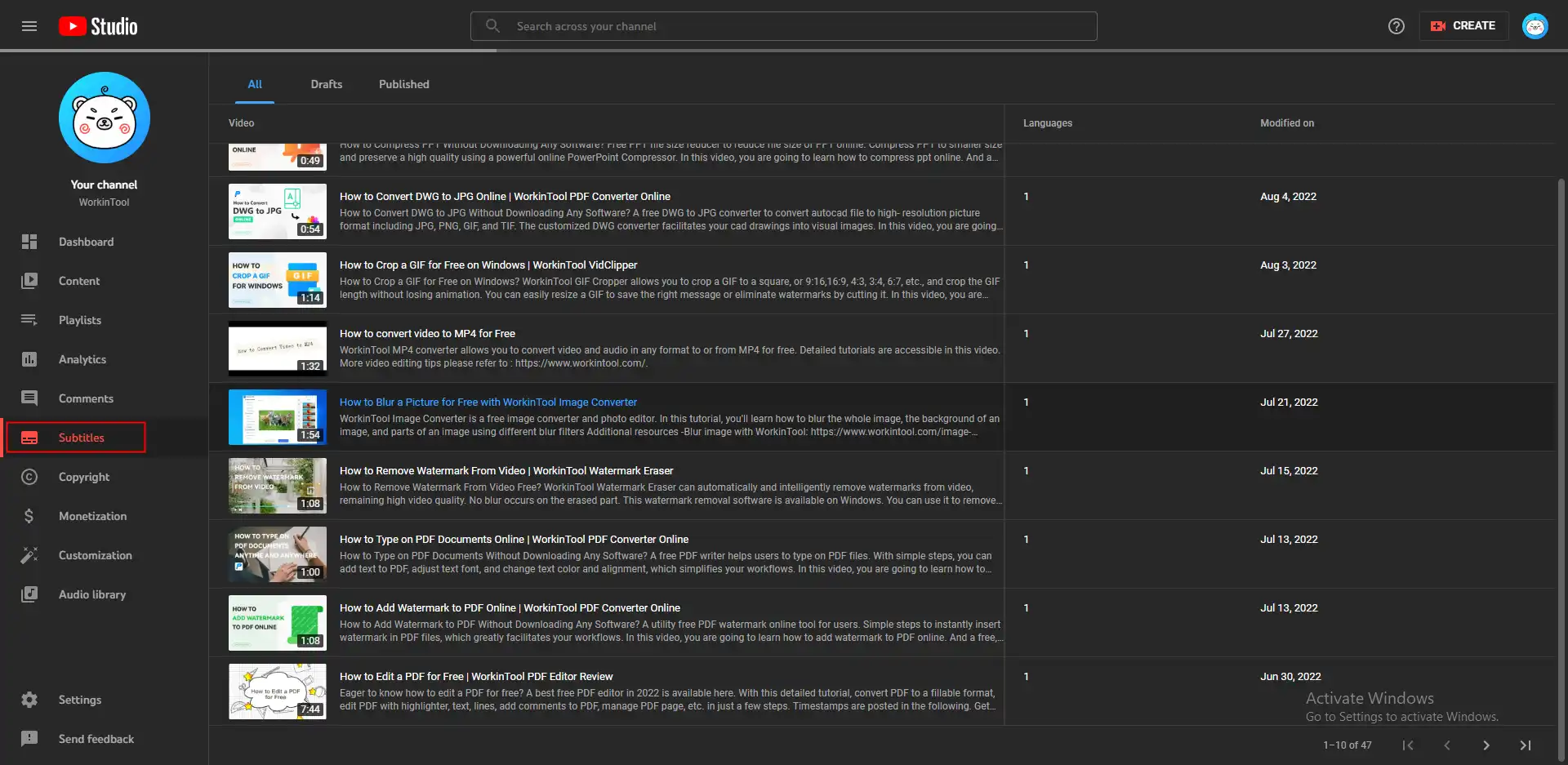Click the CREATE button

coord(1463,26)
